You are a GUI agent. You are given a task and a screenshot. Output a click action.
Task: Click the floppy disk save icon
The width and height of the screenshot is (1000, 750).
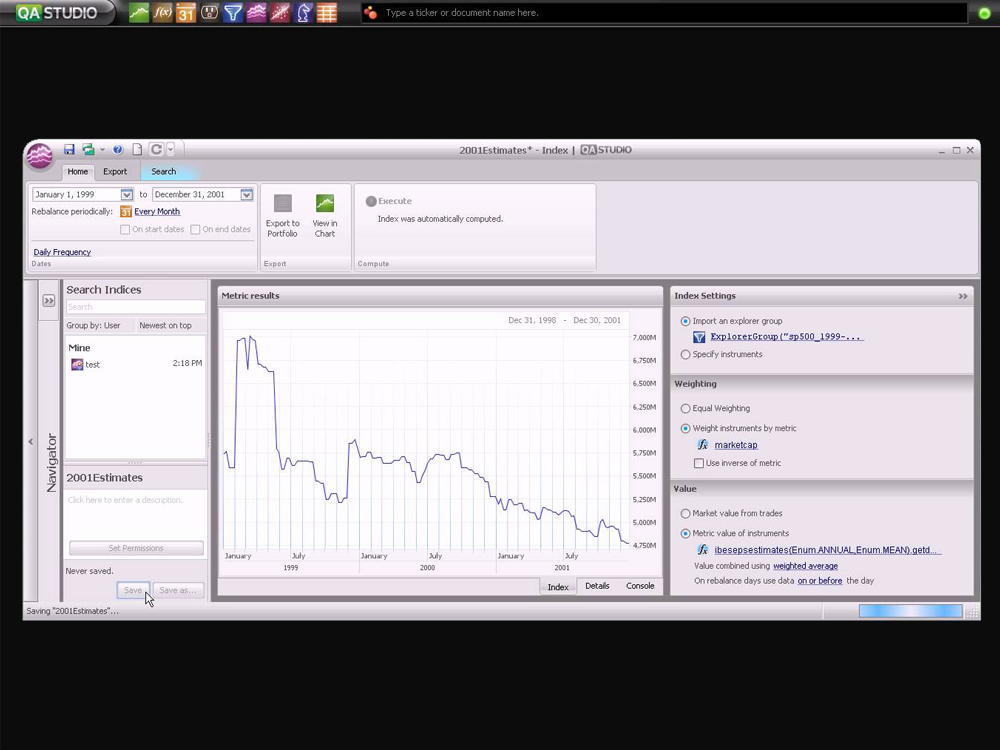pyautogui.click(x=69, y=149)
